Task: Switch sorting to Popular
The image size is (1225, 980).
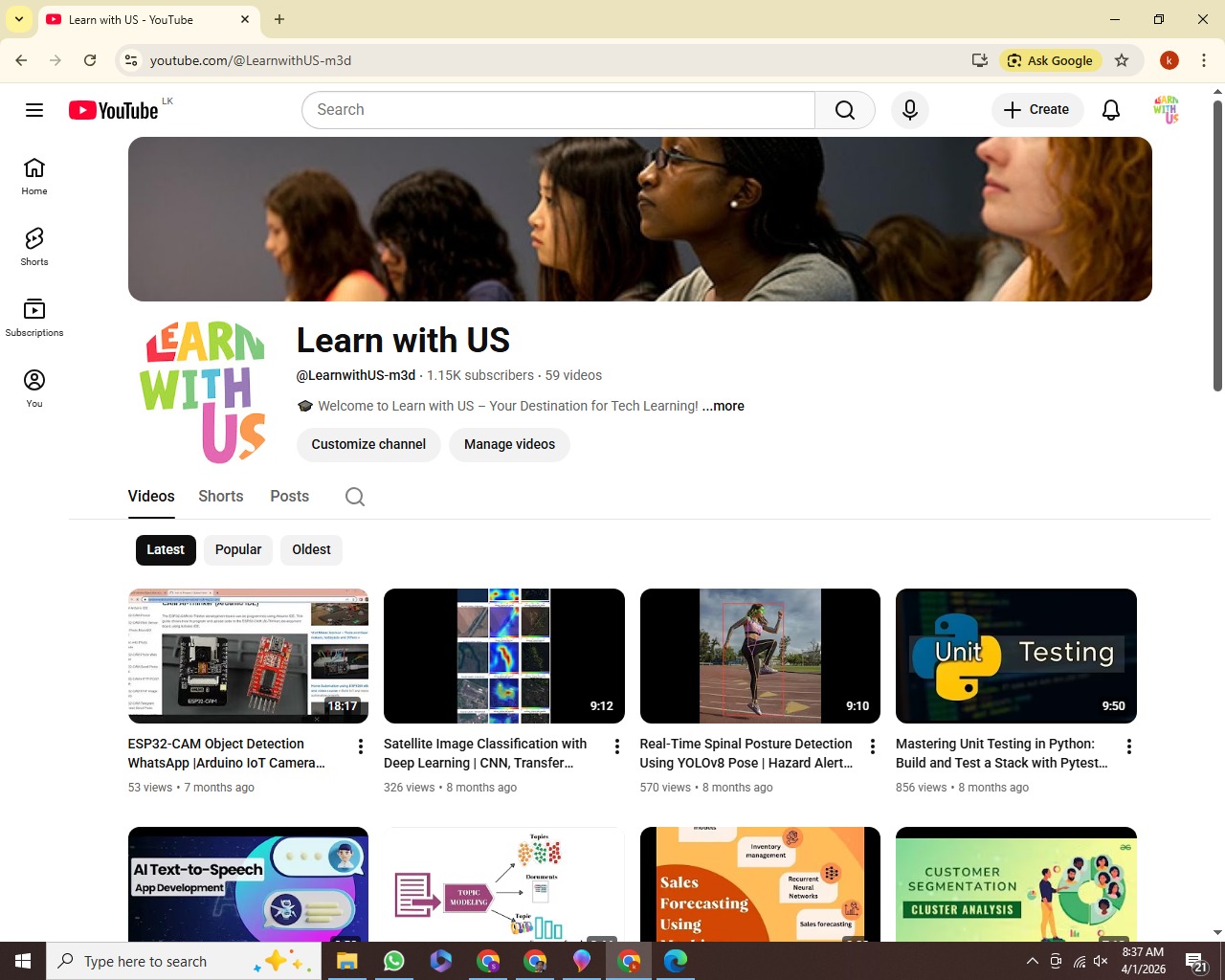Action: point(237,549)
